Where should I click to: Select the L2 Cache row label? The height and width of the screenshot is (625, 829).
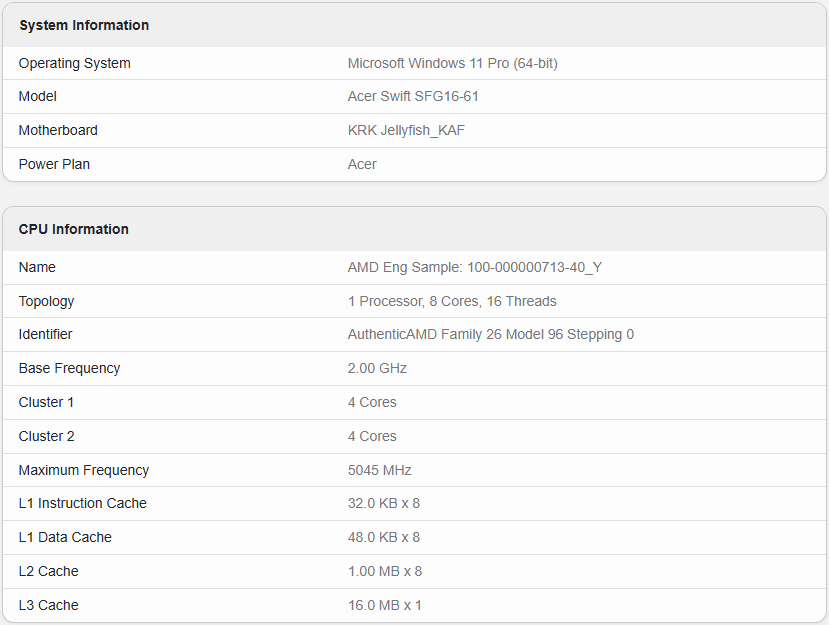point(48,571)
